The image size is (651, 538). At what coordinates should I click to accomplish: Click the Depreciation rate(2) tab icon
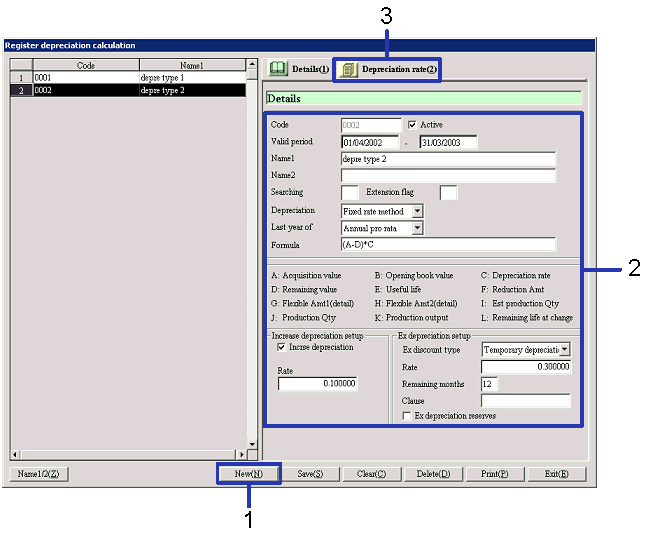pyautogui.click(x=349, y=69)
